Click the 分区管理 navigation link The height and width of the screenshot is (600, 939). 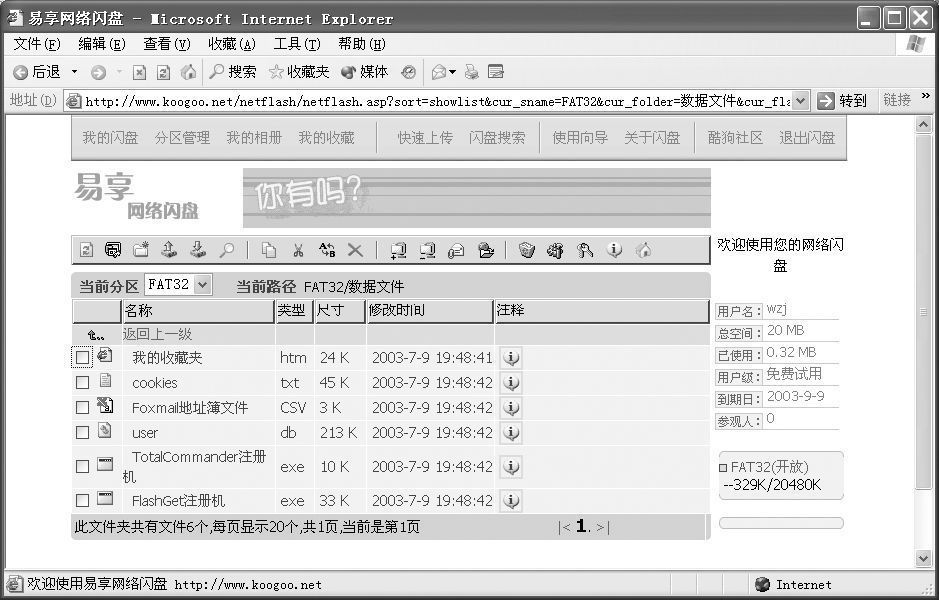182,138
